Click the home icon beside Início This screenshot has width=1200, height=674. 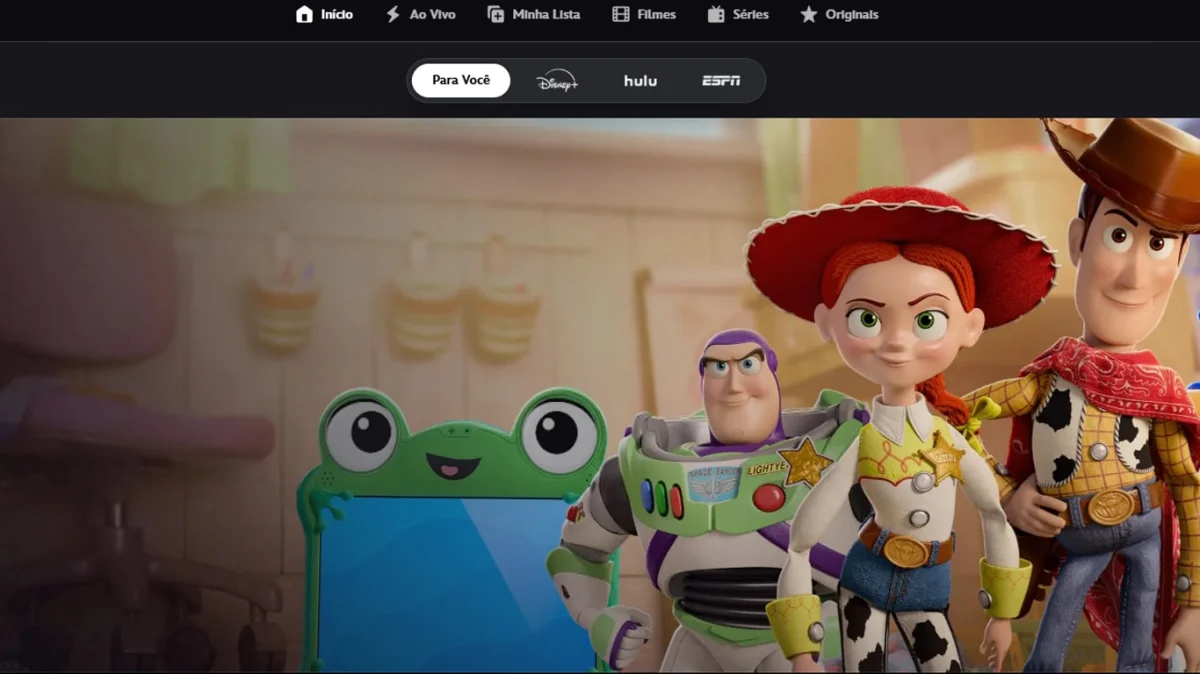point(304,14)
